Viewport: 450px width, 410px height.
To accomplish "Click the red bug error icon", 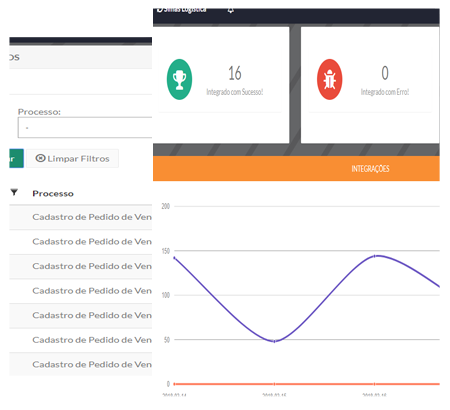I will pyautogui.click(x=329, y=79).
